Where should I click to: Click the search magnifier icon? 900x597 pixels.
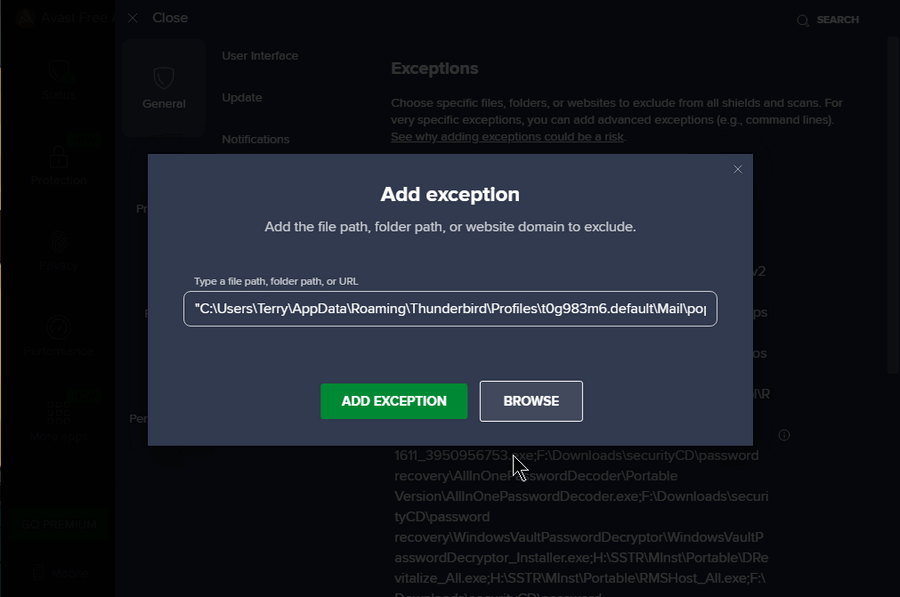point(802,21)
